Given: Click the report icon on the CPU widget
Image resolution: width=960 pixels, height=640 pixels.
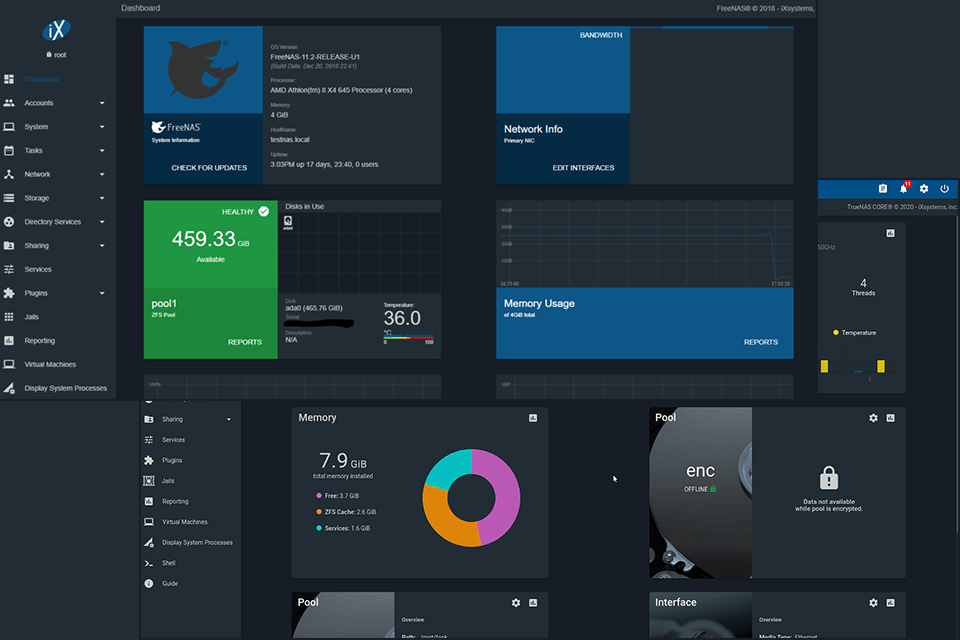Looking at the screenshot, I should 890,231.
